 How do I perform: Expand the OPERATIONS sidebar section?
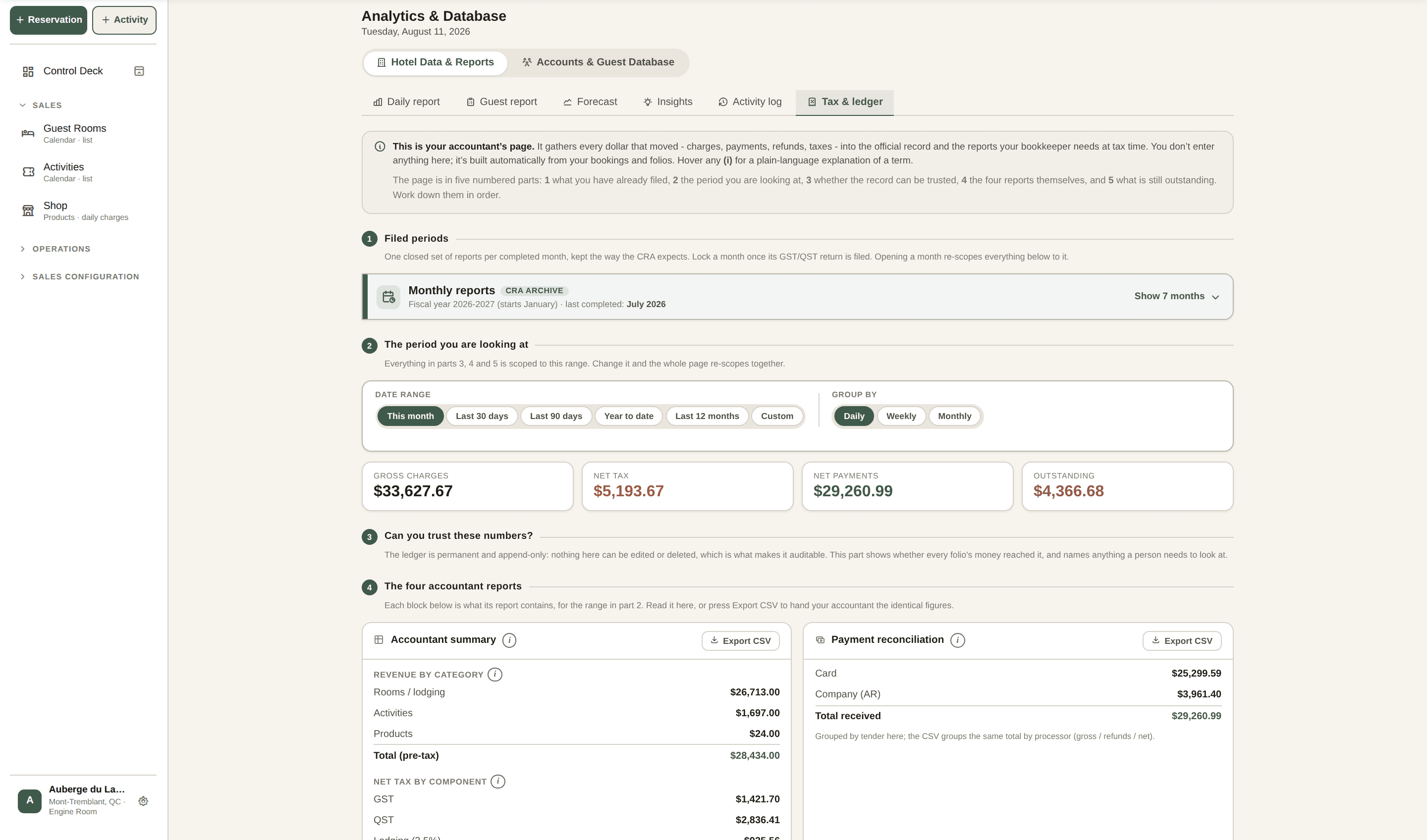tap(55, 249)
